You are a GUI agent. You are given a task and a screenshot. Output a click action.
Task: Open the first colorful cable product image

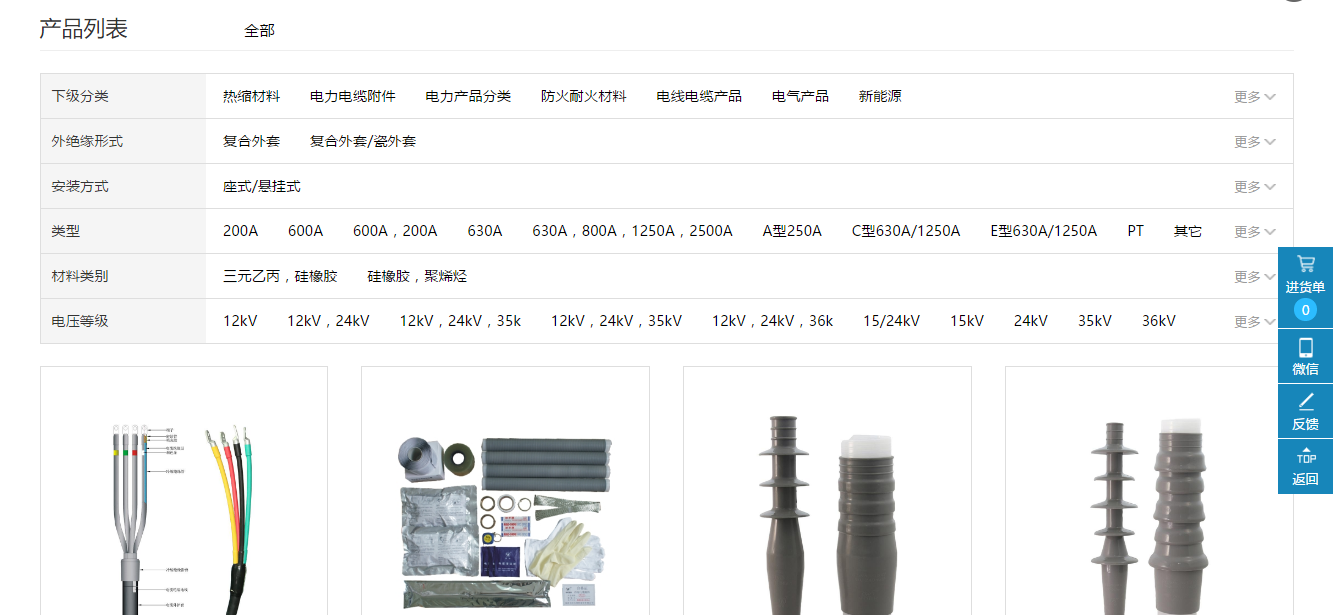pos(183,500)
